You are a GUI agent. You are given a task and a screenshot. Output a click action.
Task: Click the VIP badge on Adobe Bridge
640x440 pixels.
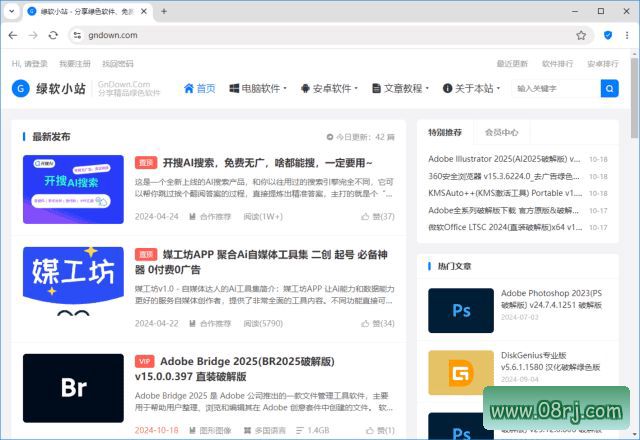(x=144, y=361)
